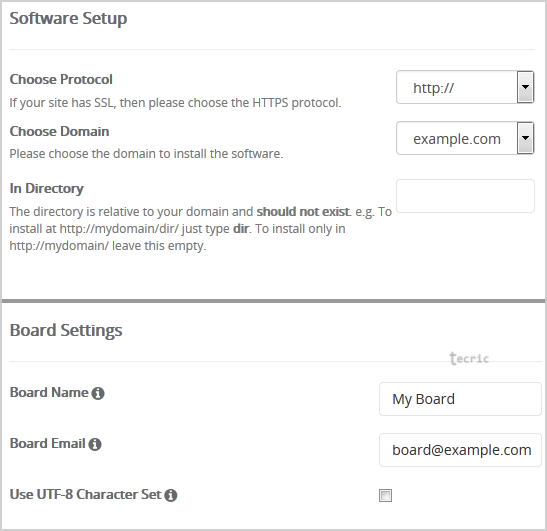This screenshot has width=547, height=531.
Task: Click the Choose Protocol label
Action: click(x=61, y=80)
